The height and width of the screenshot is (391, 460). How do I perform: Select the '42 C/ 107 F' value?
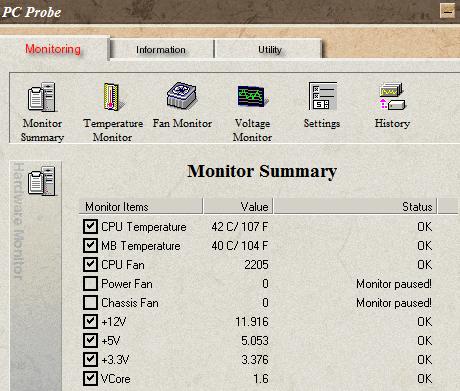pyautogui.click(x=240, y=227)
